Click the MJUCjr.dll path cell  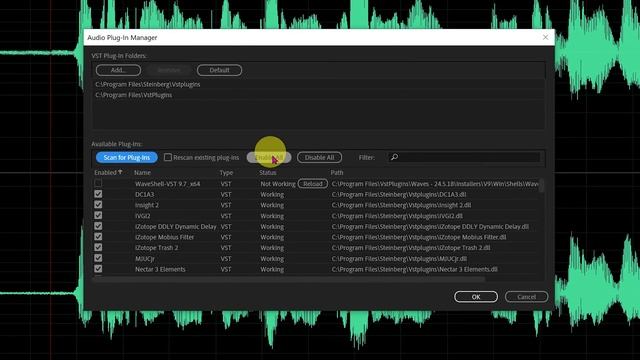coord(399,259)
